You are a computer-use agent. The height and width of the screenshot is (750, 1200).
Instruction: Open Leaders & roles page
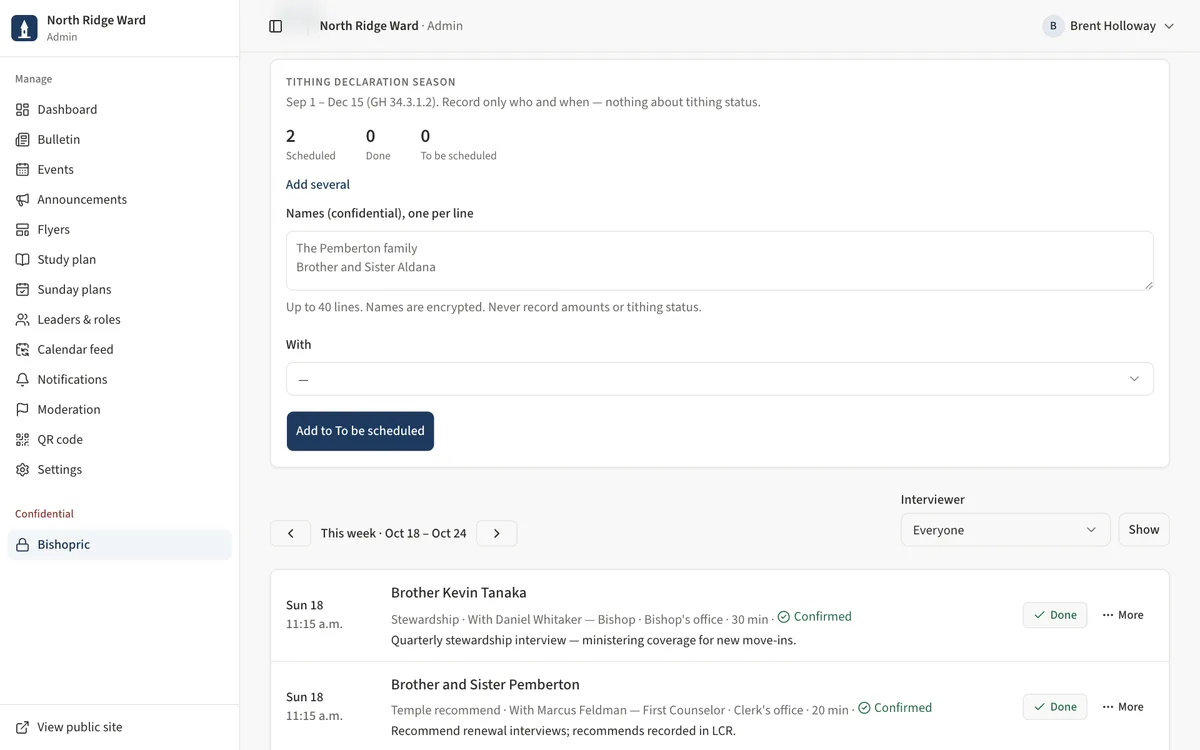coord(120,320)
